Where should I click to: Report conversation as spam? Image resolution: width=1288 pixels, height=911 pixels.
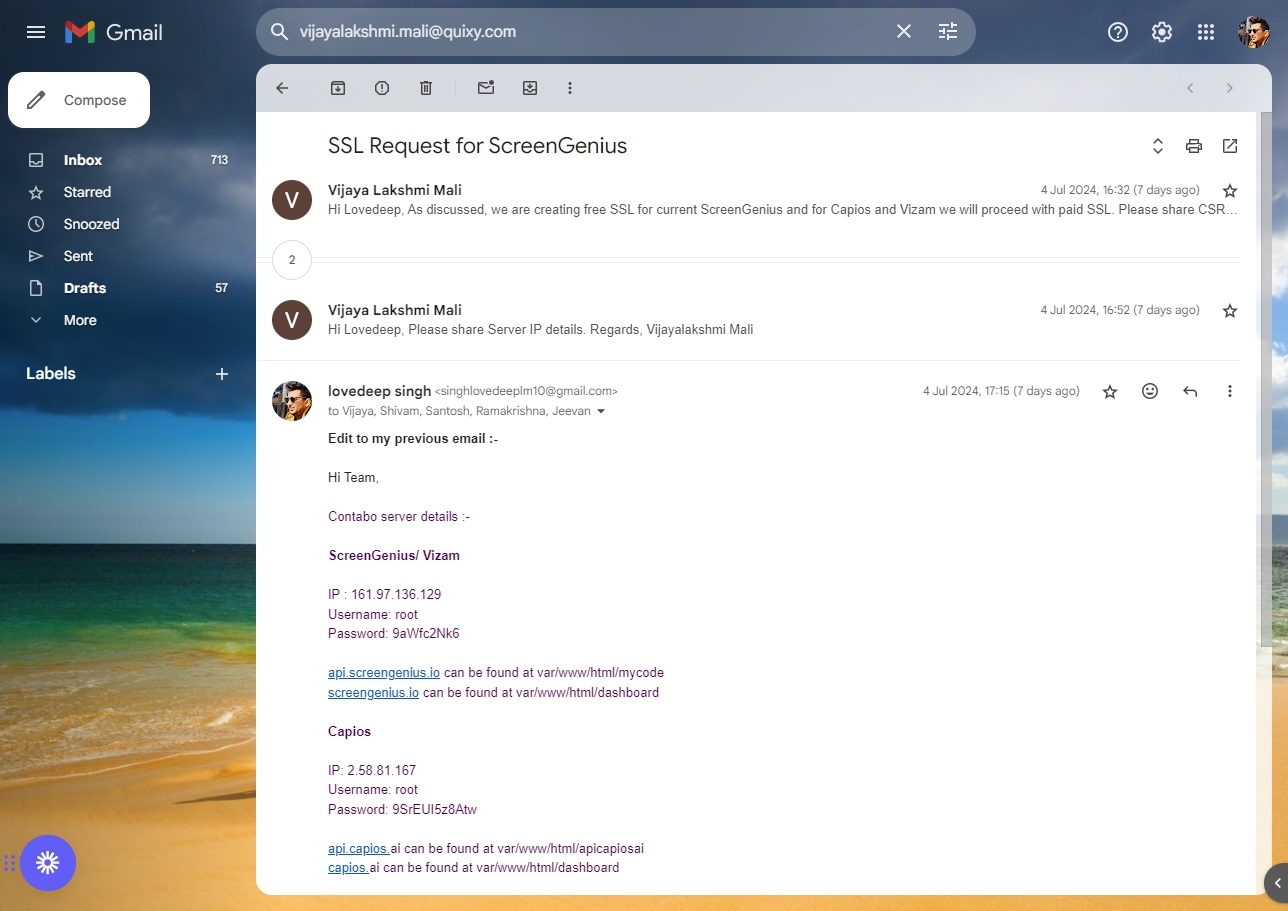(x=382, y=88)
